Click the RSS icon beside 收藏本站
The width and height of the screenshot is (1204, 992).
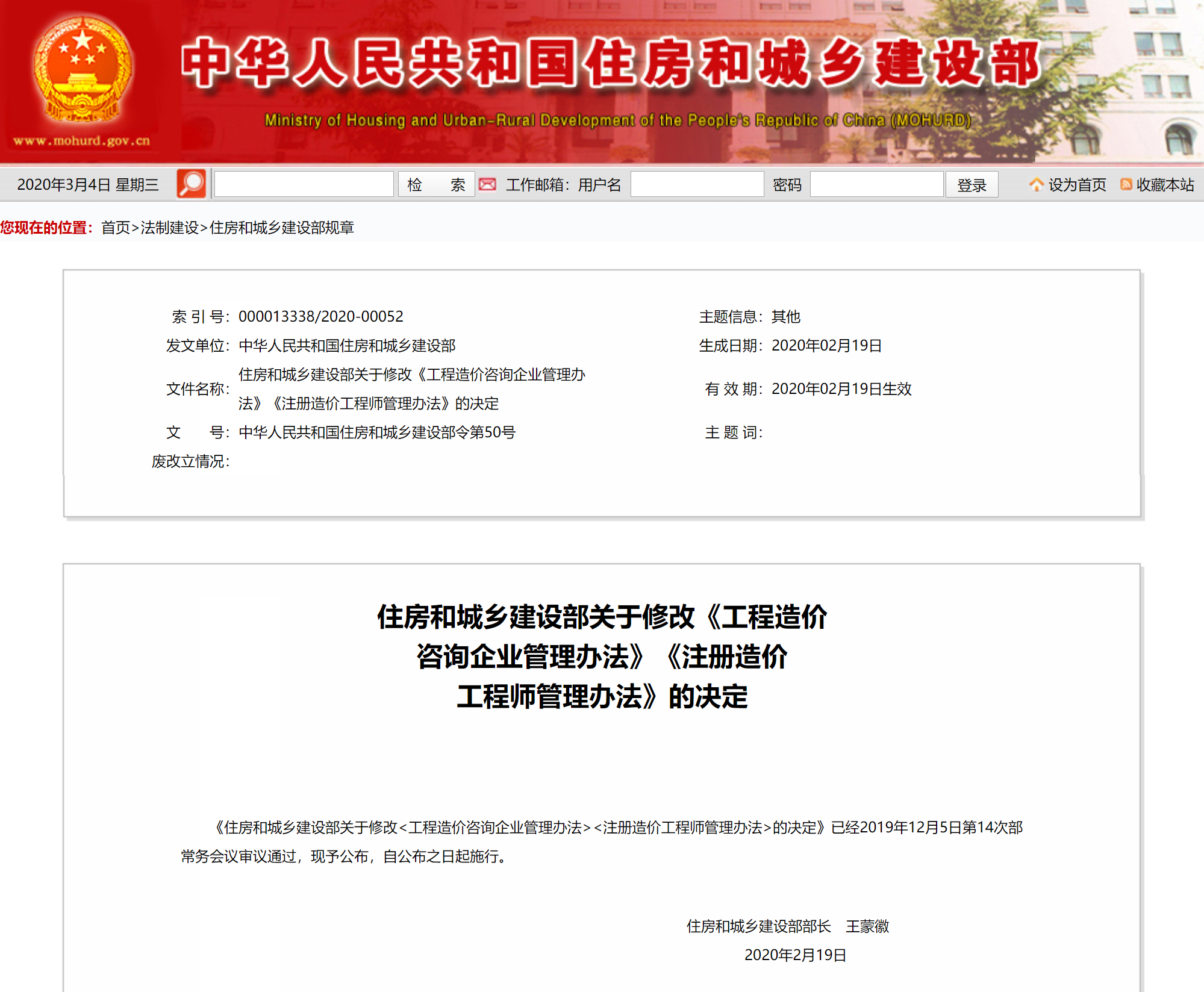click(x=1126, y=184)
